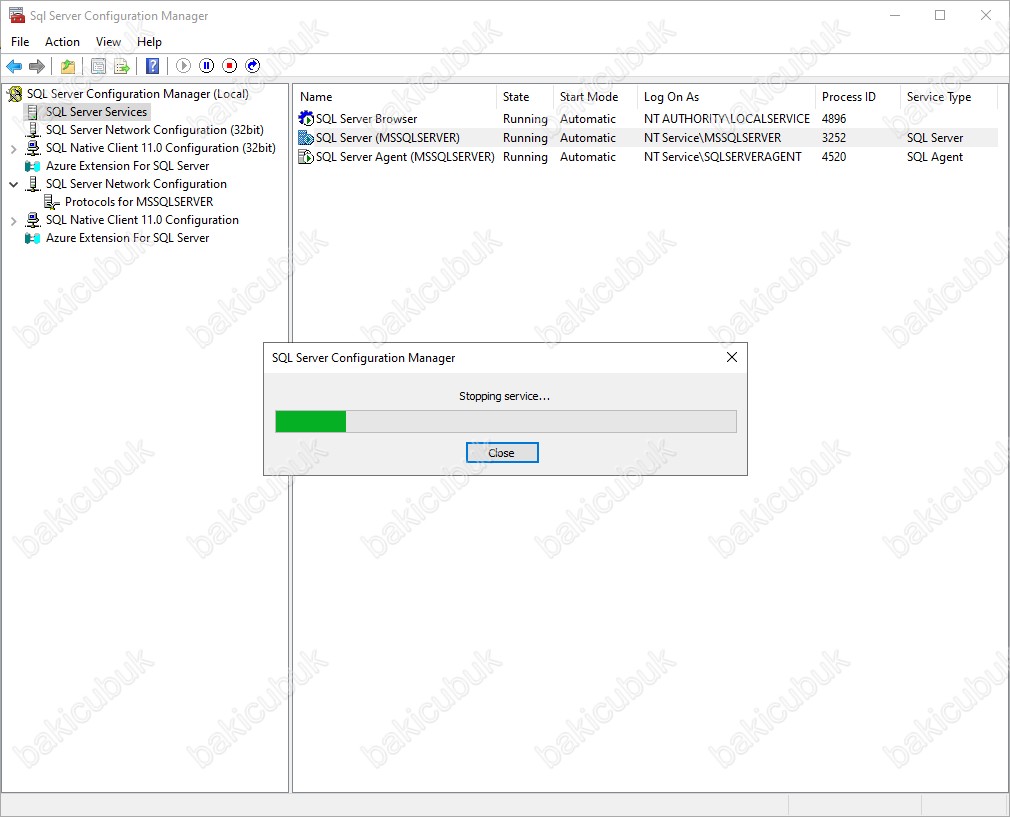Viewport: 1010px width, 817px height.
Task: Close the Stopping service dialog with X
Action: click(732, 357)
